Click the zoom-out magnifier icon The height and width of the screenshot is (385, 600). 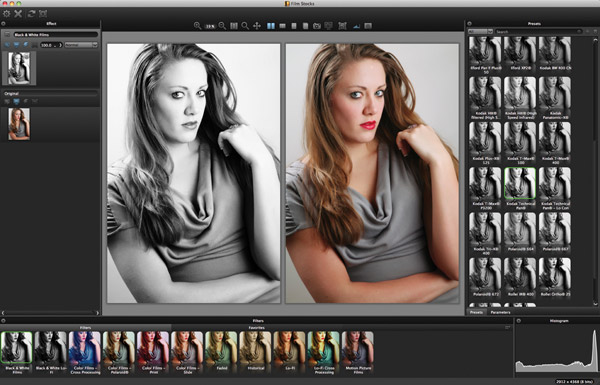click(222, 26)
